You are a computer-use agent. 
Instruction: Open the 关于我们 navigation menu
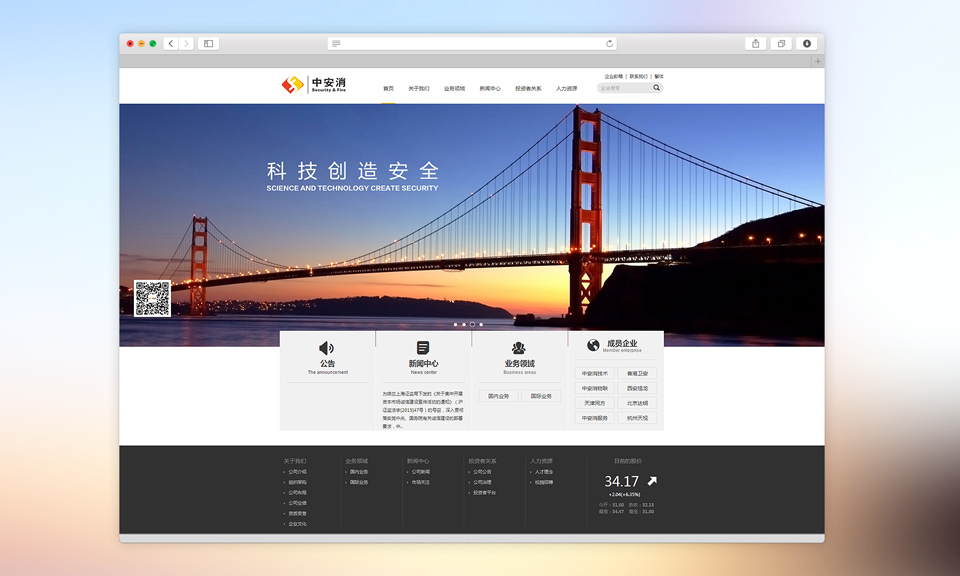click(418, 89)
